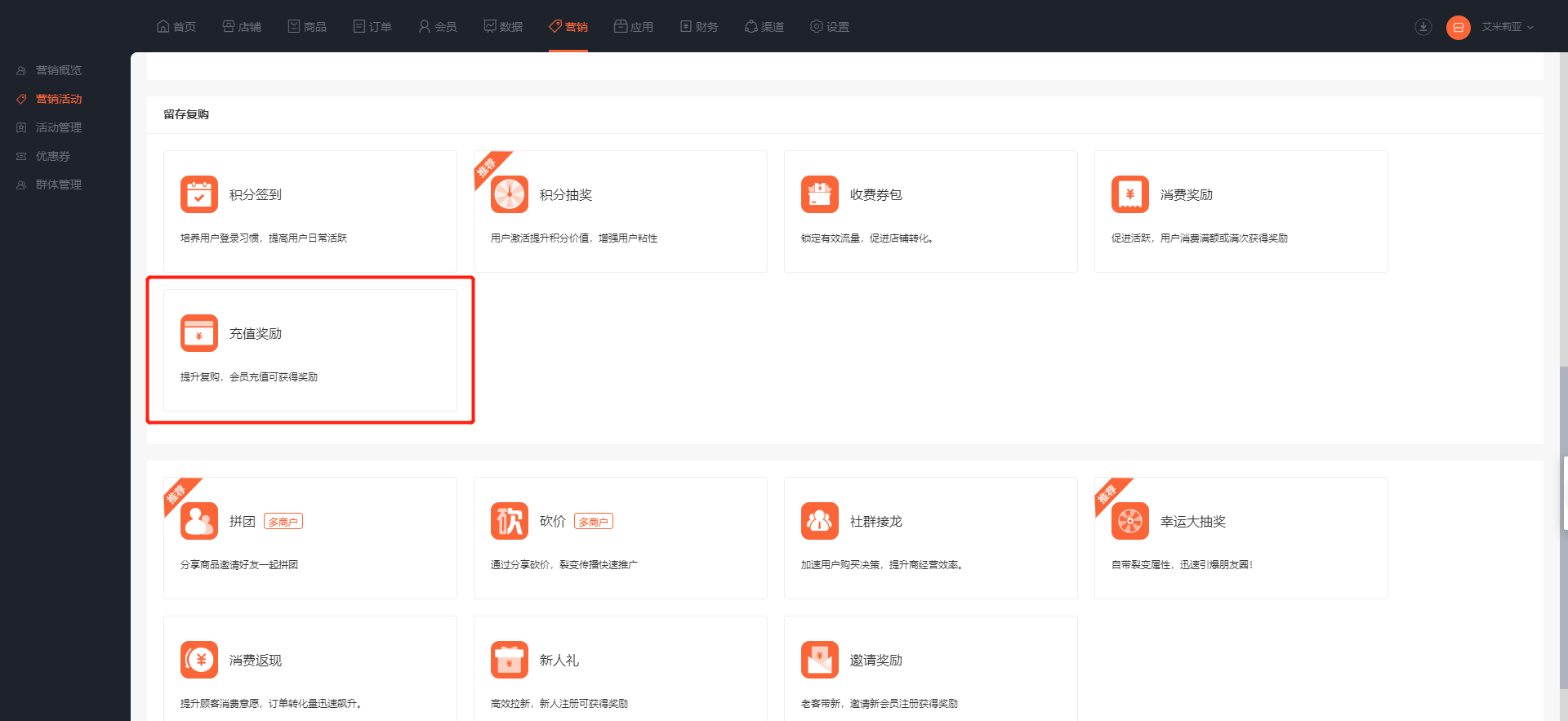Open the 邀请奖励 card title

pyautogui.click(x=876, y=660)
